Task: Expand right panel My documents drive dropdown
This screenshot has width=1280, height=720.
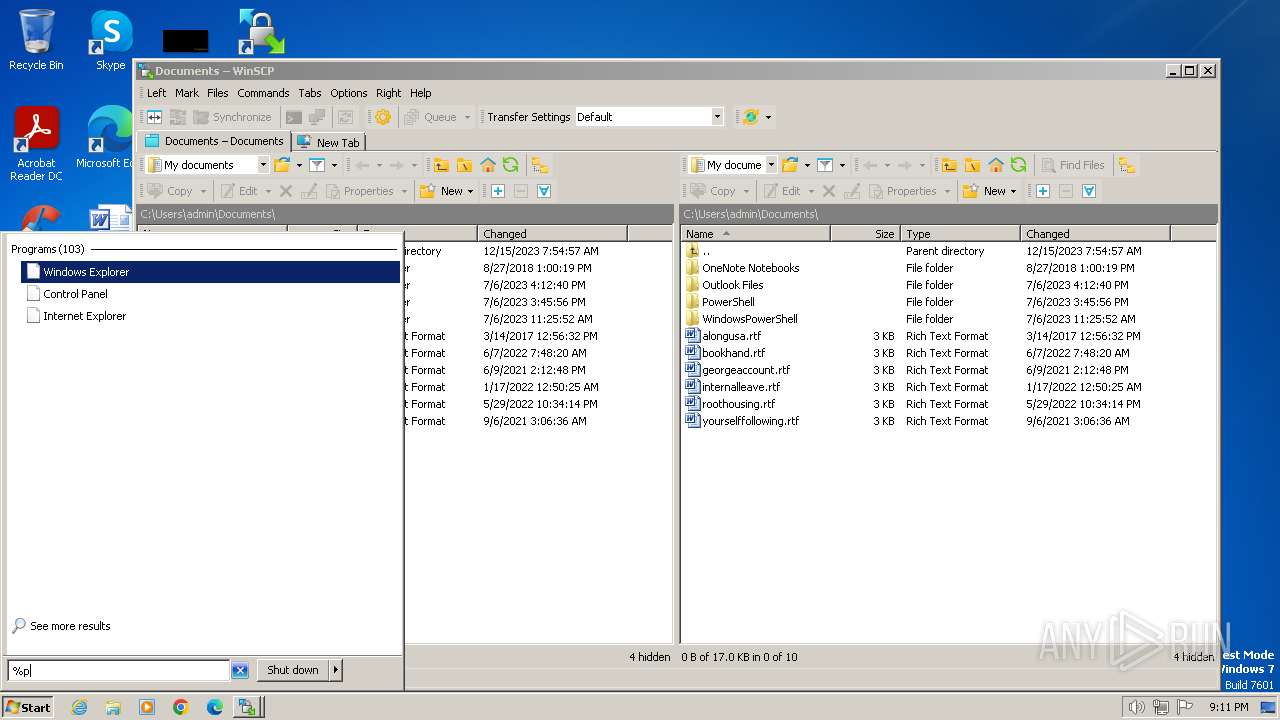Action: tap(771, 165)
